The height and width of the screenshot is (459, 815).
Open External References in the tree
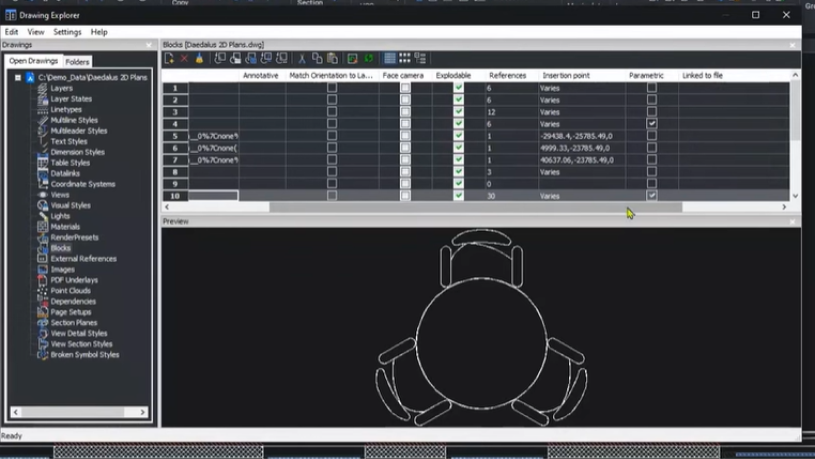point(83,258)
